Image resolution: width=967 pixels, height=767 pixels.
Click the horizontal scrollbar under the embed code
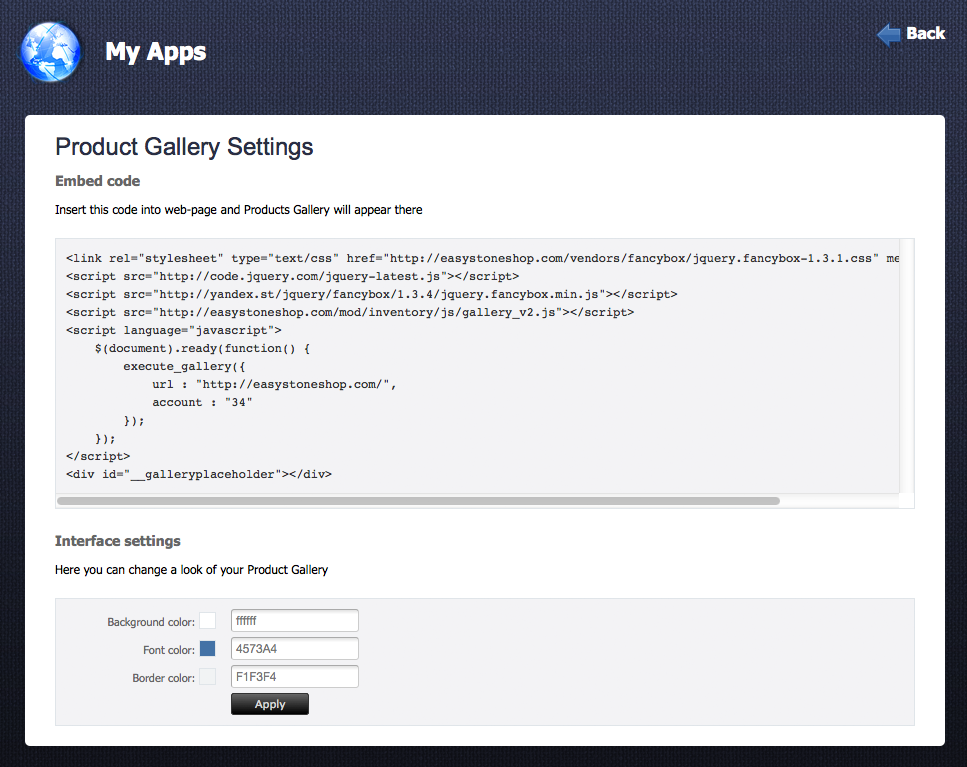click(x=420, y=500)
